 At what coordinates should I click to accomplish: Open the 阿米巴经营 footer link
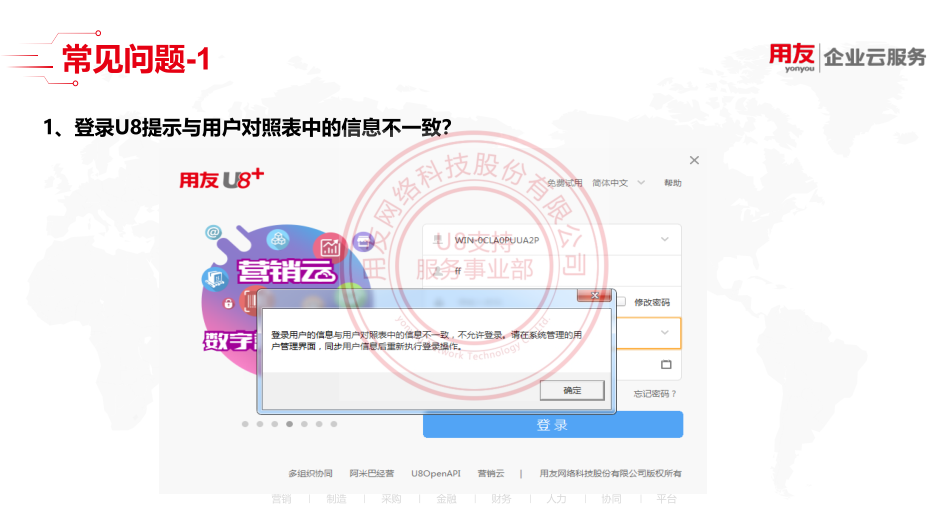pyautogui.click(x=372, y=473)
